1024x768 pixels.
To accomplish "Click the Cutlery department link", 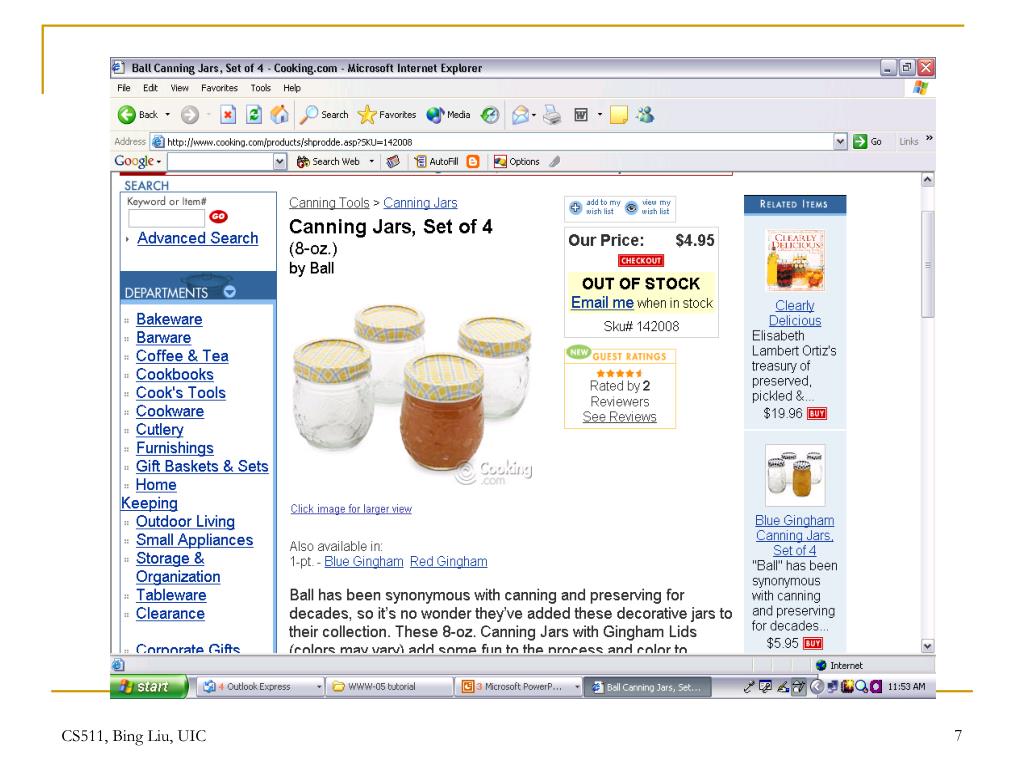I will pos(159,430).
